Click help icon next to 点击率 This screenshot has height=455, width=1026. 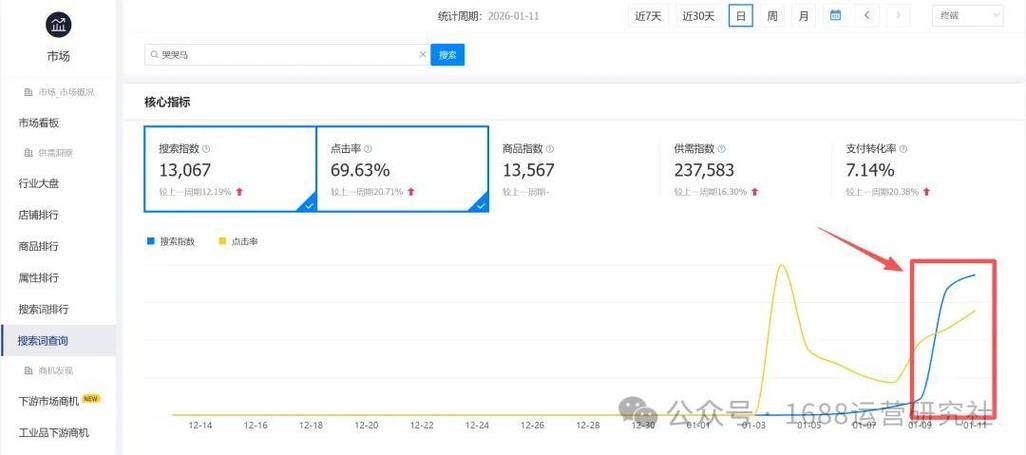(368, 149)
